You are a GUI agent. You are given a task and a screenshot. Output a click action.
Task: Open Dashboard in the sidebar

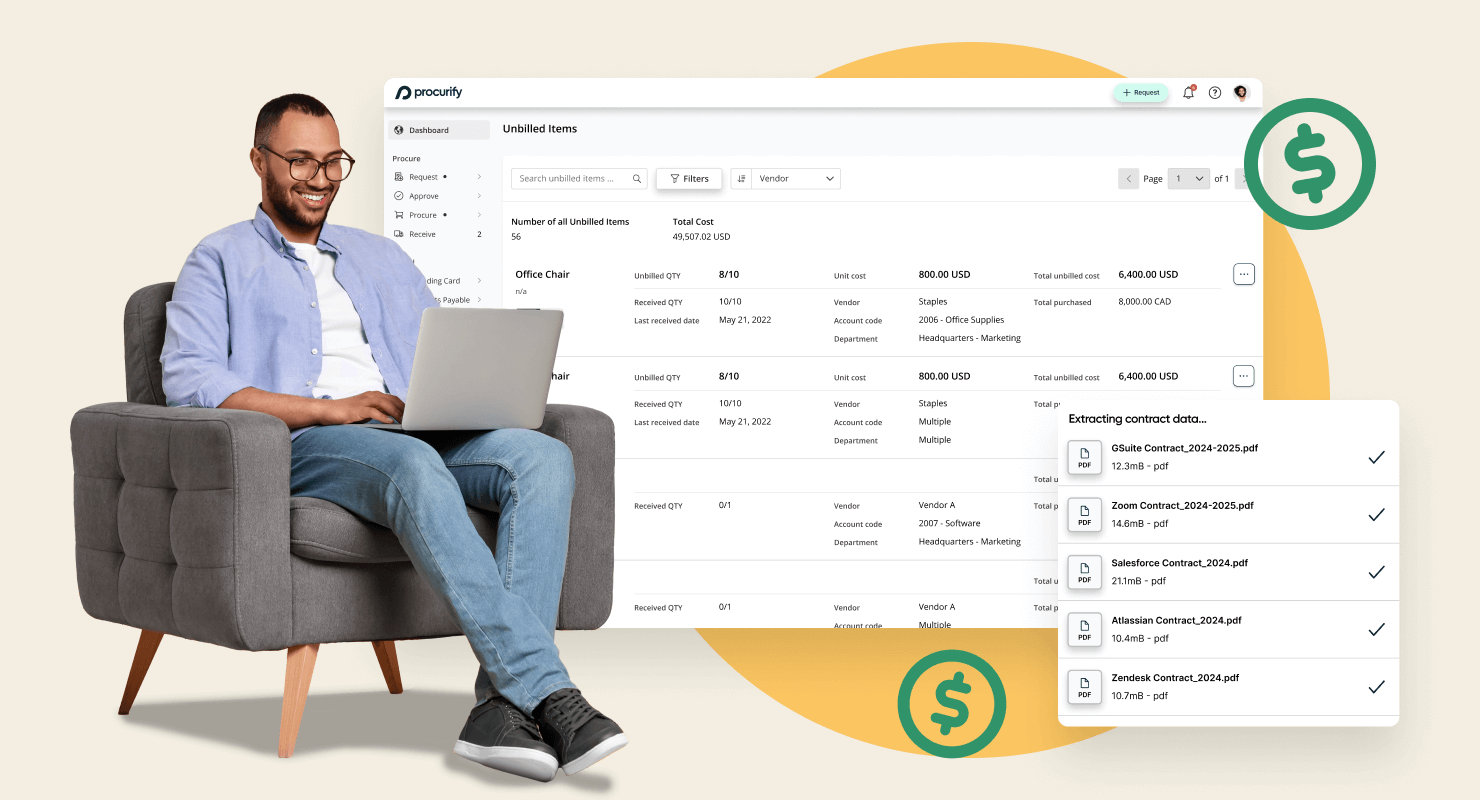[x=439, y=130]
